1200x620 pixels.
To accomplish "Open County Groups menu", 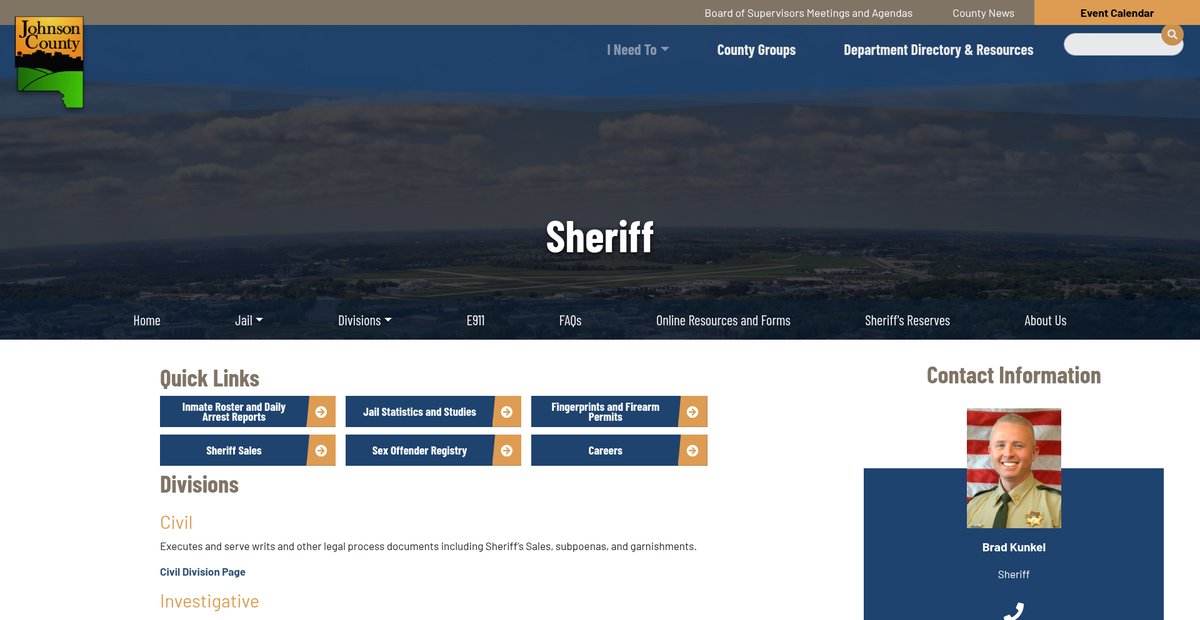I will click(756, 50).
